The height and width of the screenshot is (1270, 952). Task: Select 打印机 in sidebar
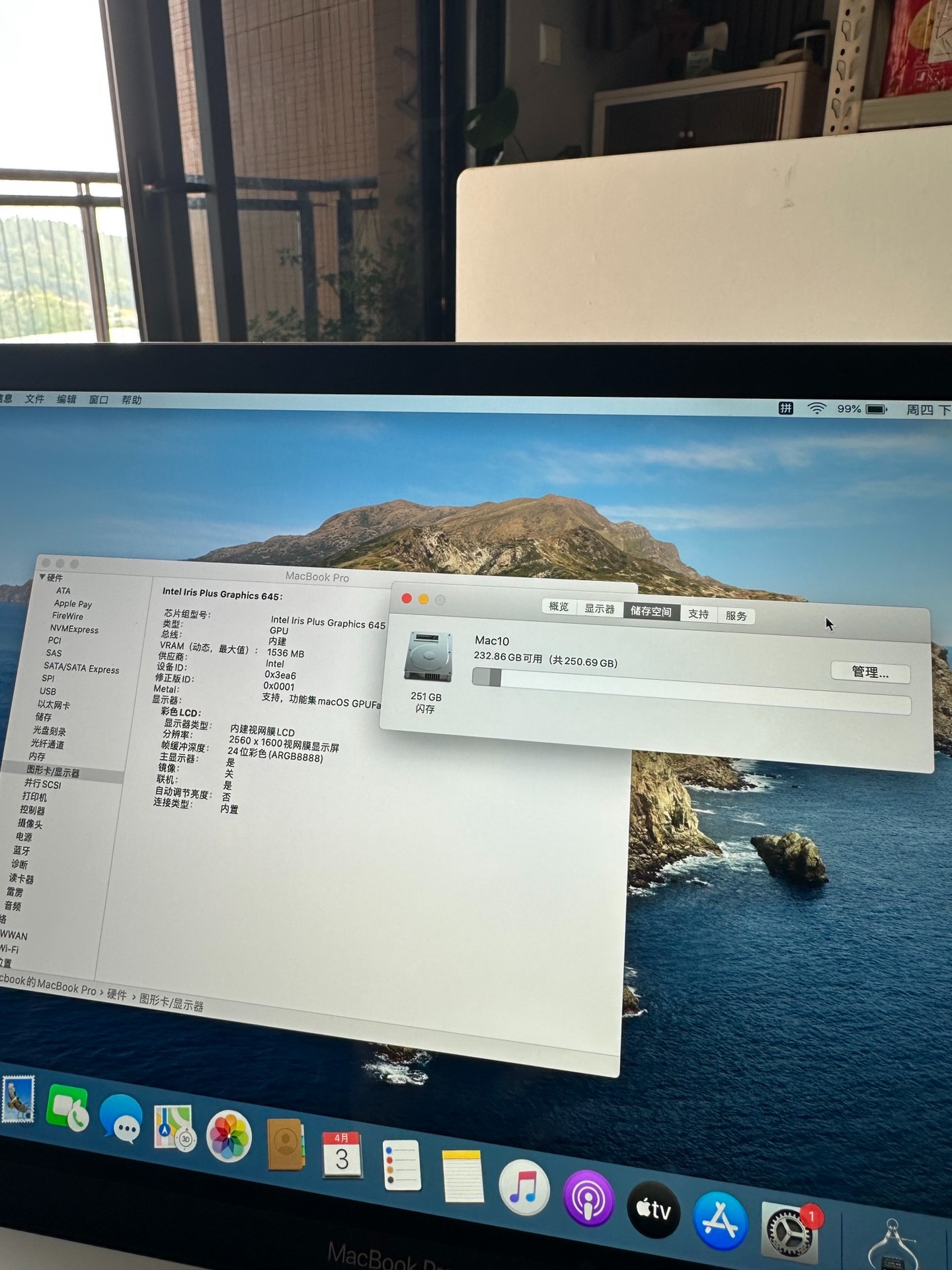coord(34,797)
